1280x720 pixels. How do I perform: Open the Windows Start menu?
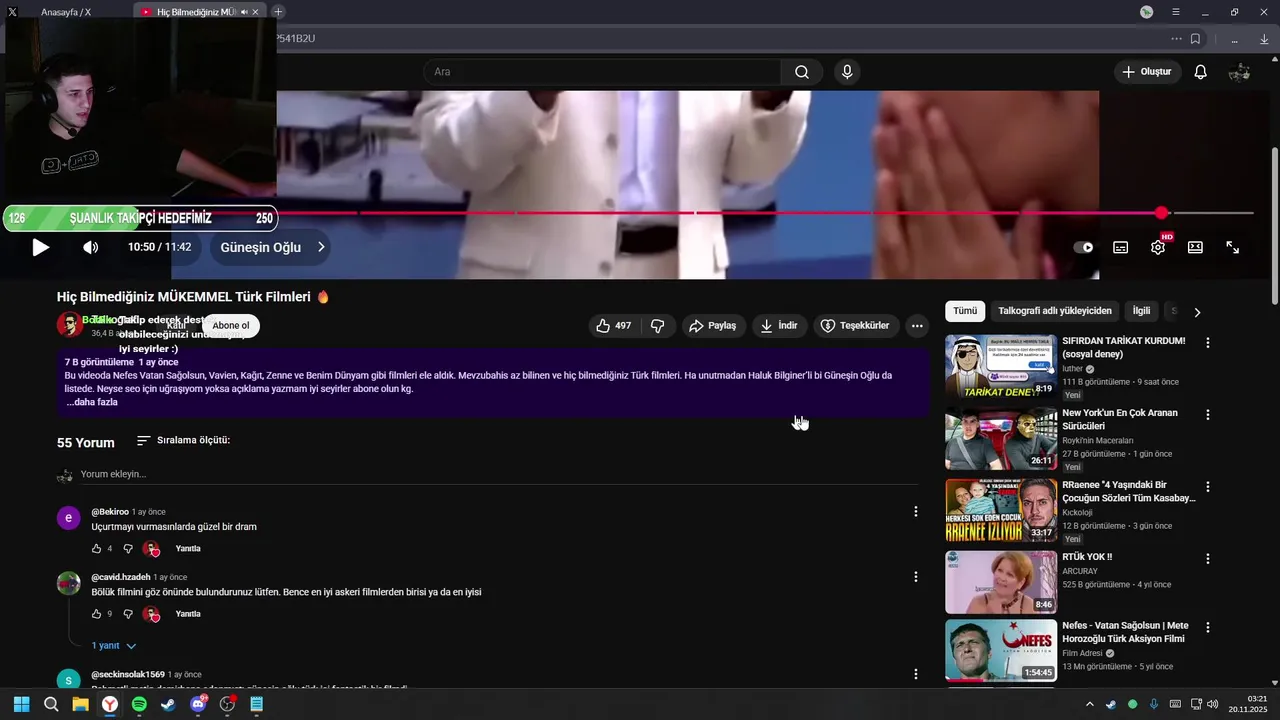(x=21, y=705)
